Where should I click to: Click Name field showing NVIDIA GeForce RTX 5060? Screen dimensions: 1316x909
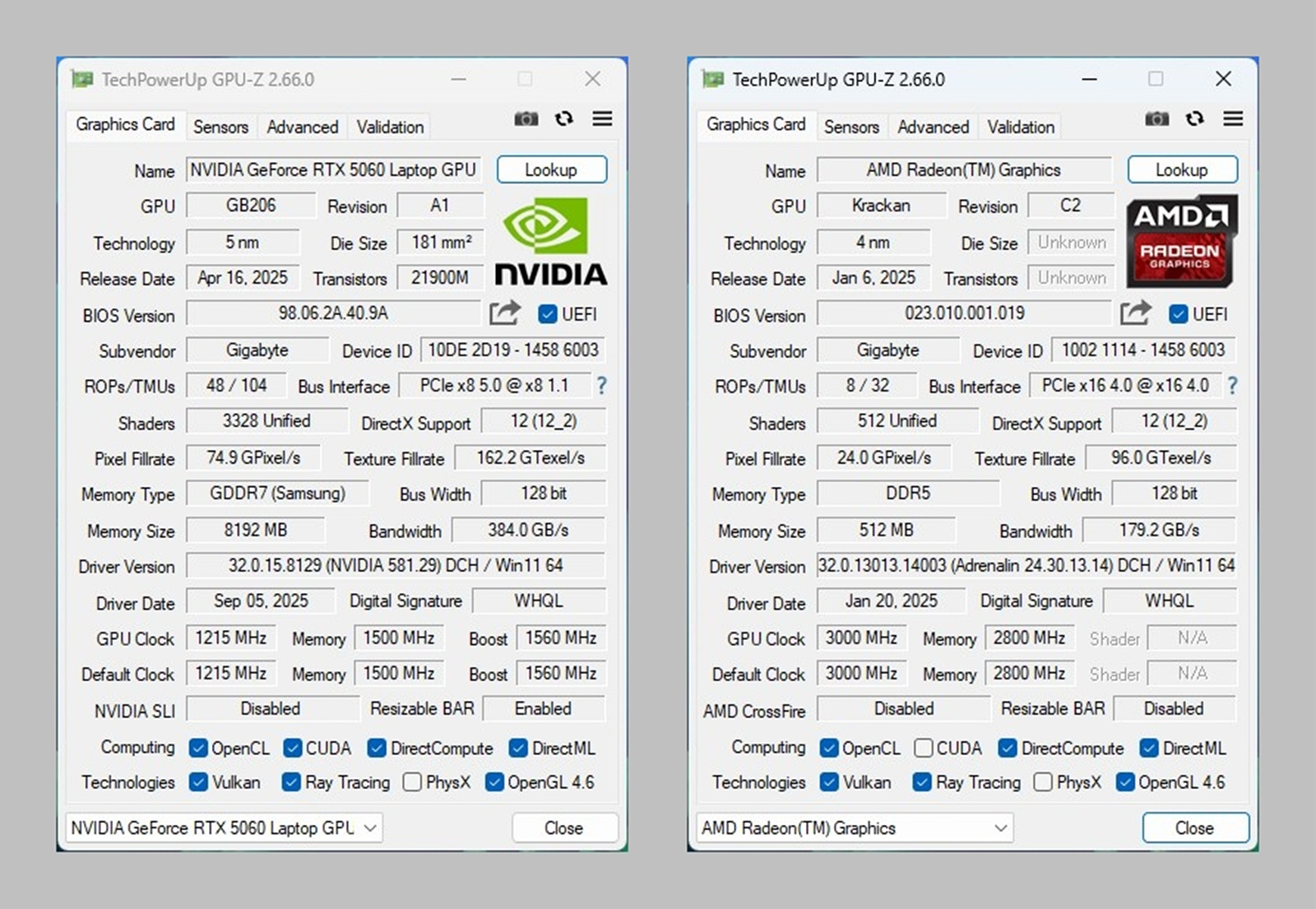(x=333, y=169)
